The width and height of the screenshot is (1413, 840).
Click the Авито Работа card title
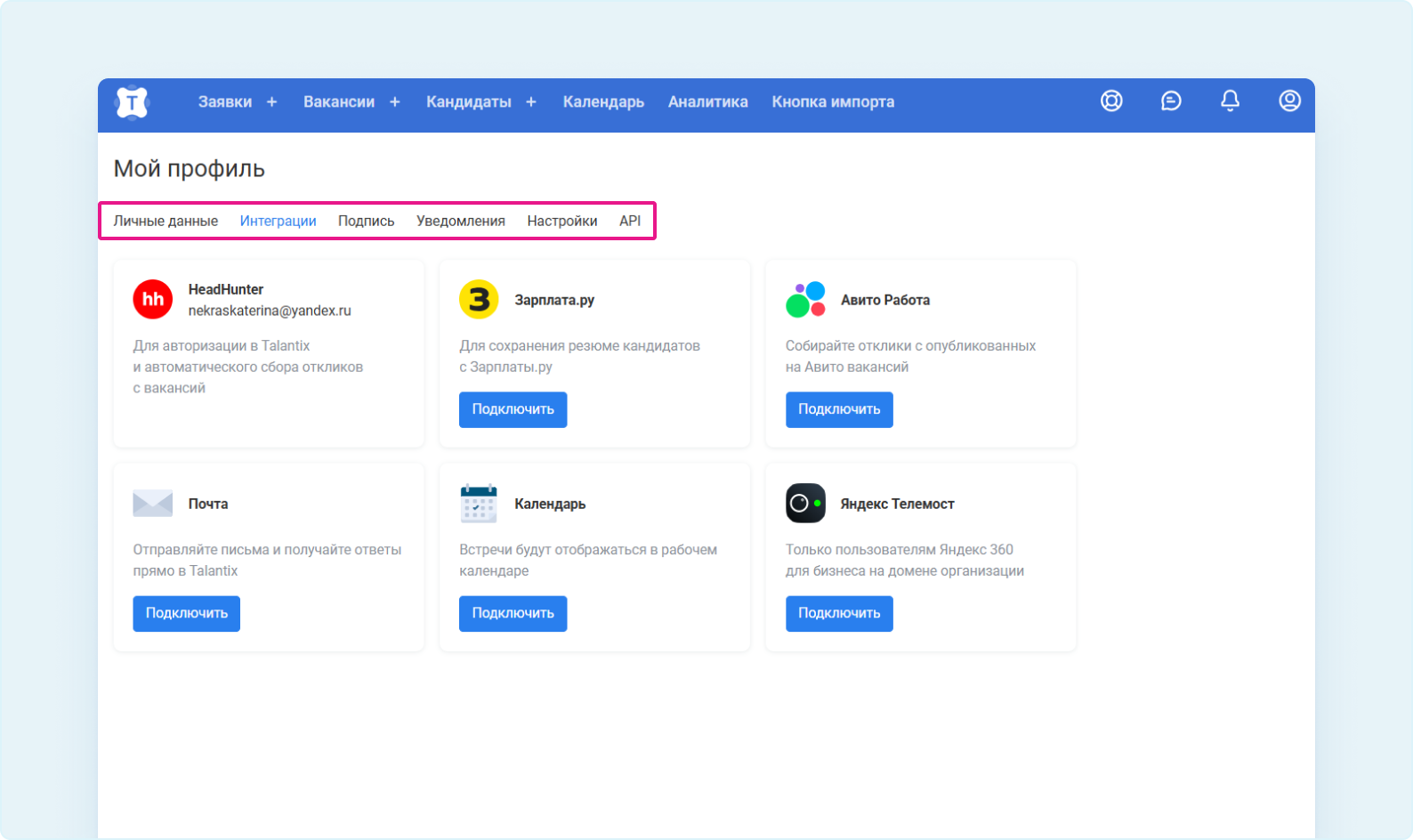pos(885,300)
